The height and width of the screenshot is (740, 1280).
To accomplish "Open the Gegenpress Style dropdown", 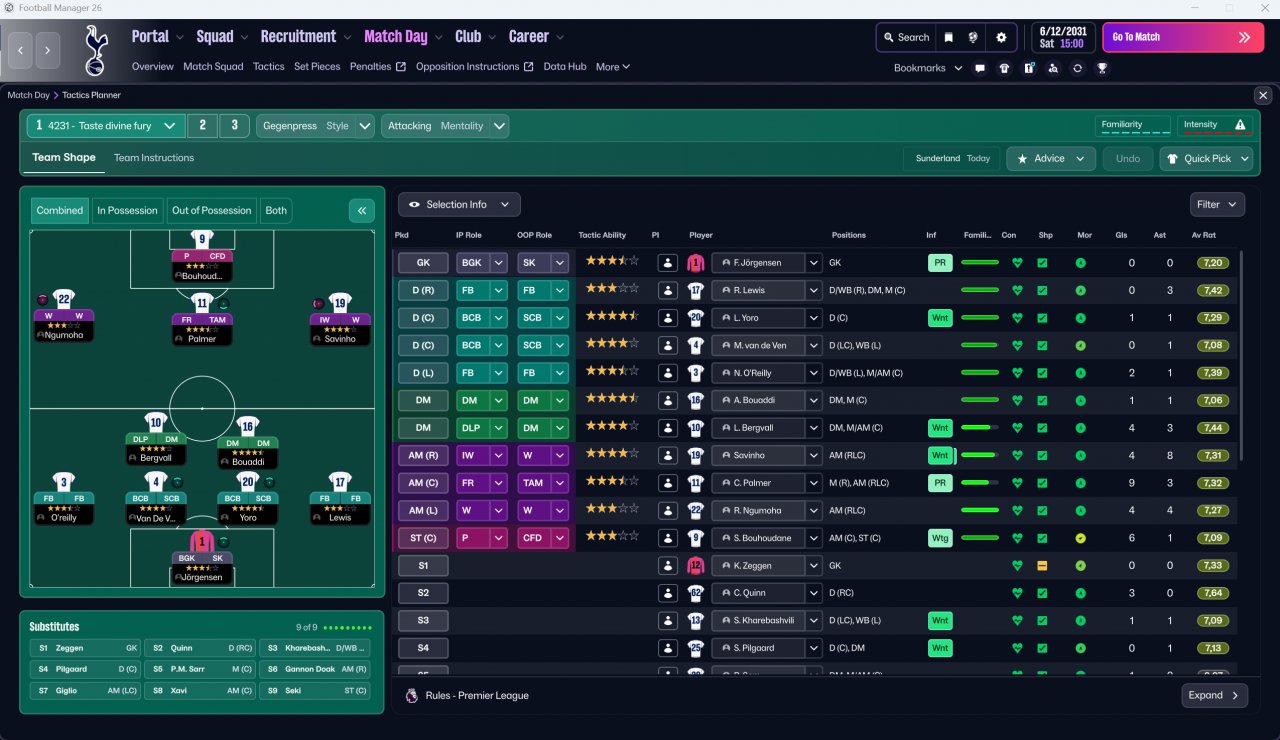I will (x=316, y=126).
